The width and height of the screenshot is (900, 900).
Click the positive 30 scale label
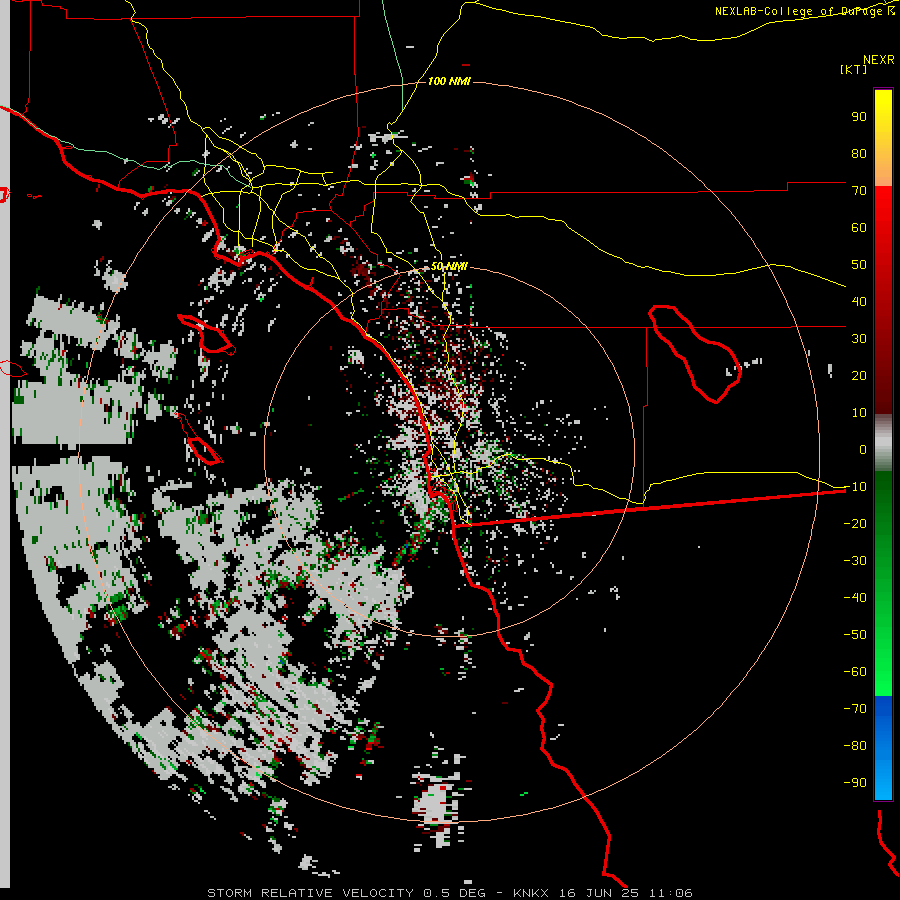tap(859, 339)
